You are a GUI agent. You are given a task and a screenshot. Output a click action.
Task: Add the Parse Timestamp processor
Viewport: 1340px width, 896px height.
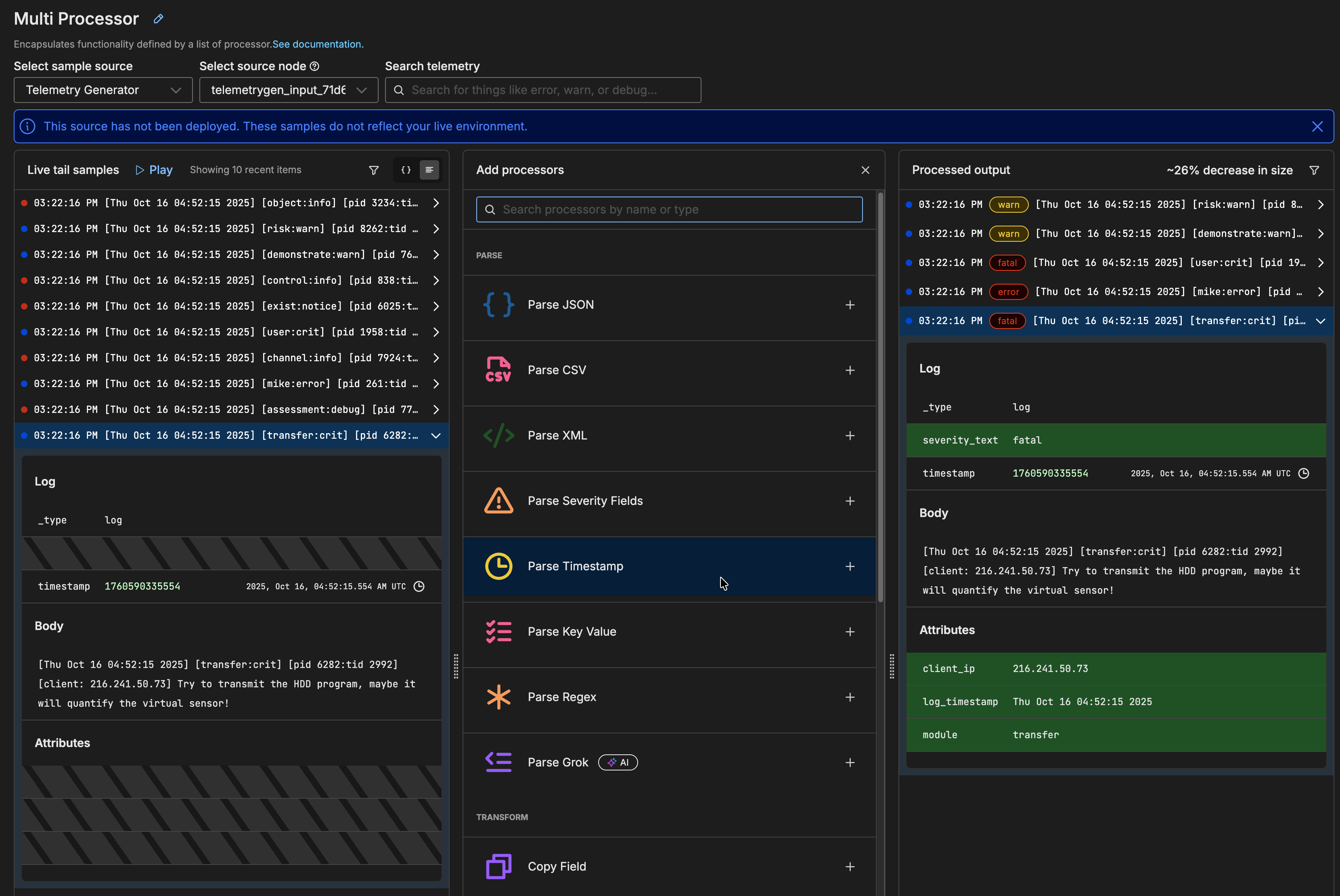(850, 566)
